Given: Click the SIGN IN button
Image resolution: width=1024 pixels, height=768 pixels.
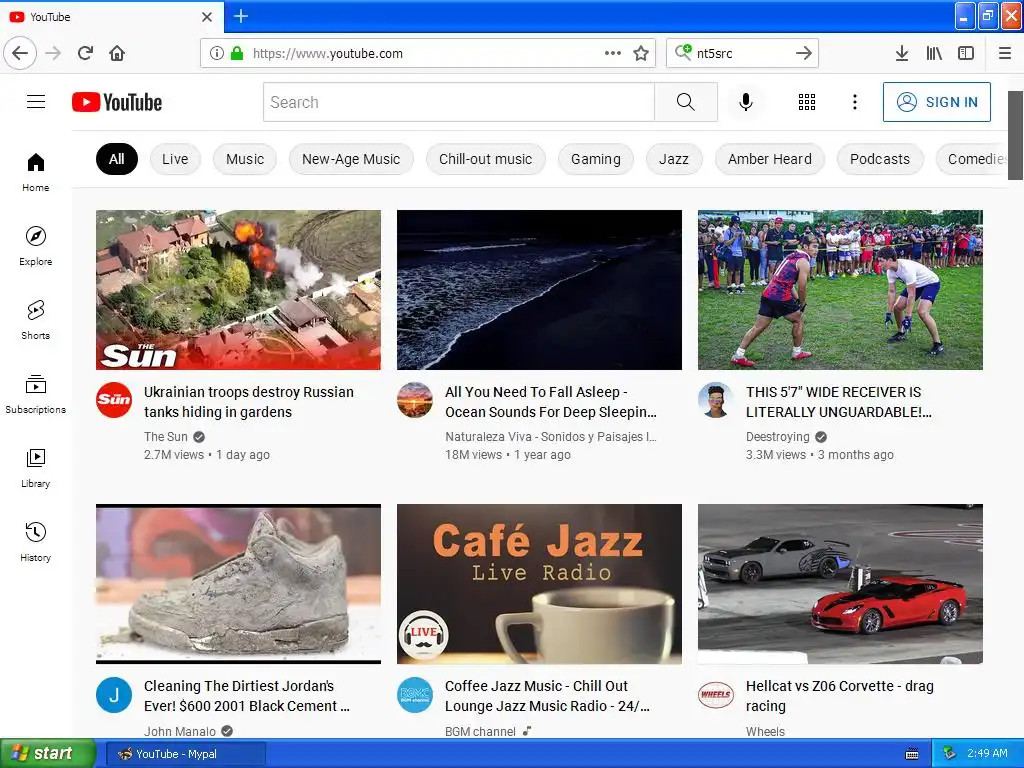Looking at the screenshot, I should (x=936, y=102).
